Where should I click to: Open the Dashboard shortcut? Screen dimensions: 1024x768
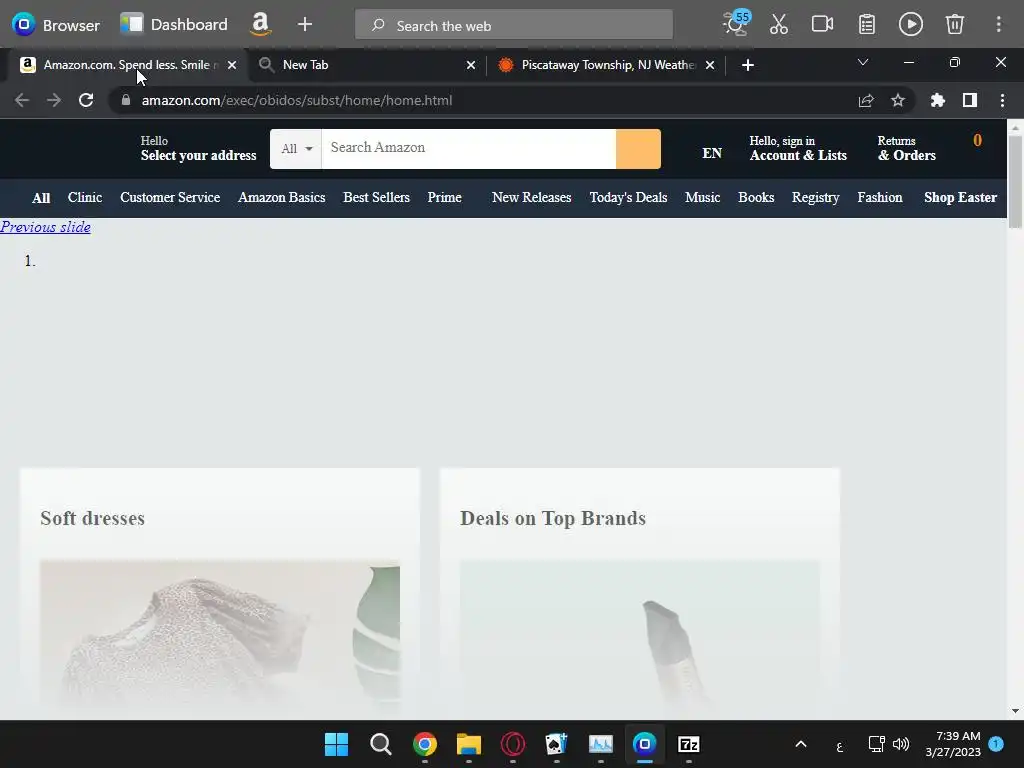pos(174,25)
